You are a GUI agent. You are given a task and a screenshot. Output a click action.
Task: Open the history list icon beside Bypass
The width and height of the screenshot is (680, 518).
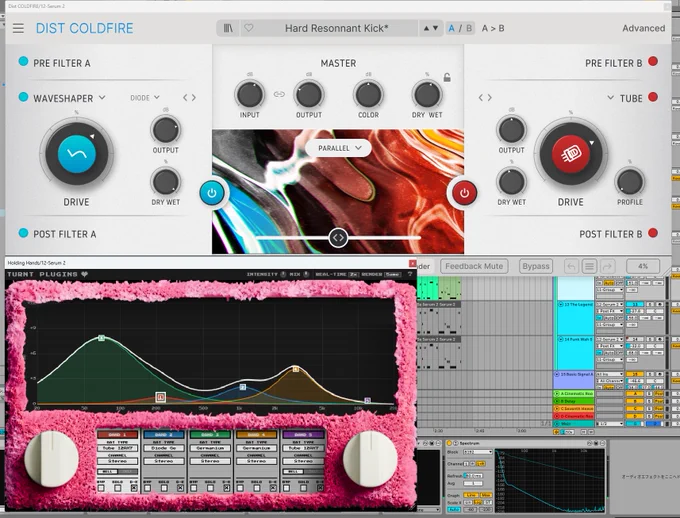coord(589,266)
